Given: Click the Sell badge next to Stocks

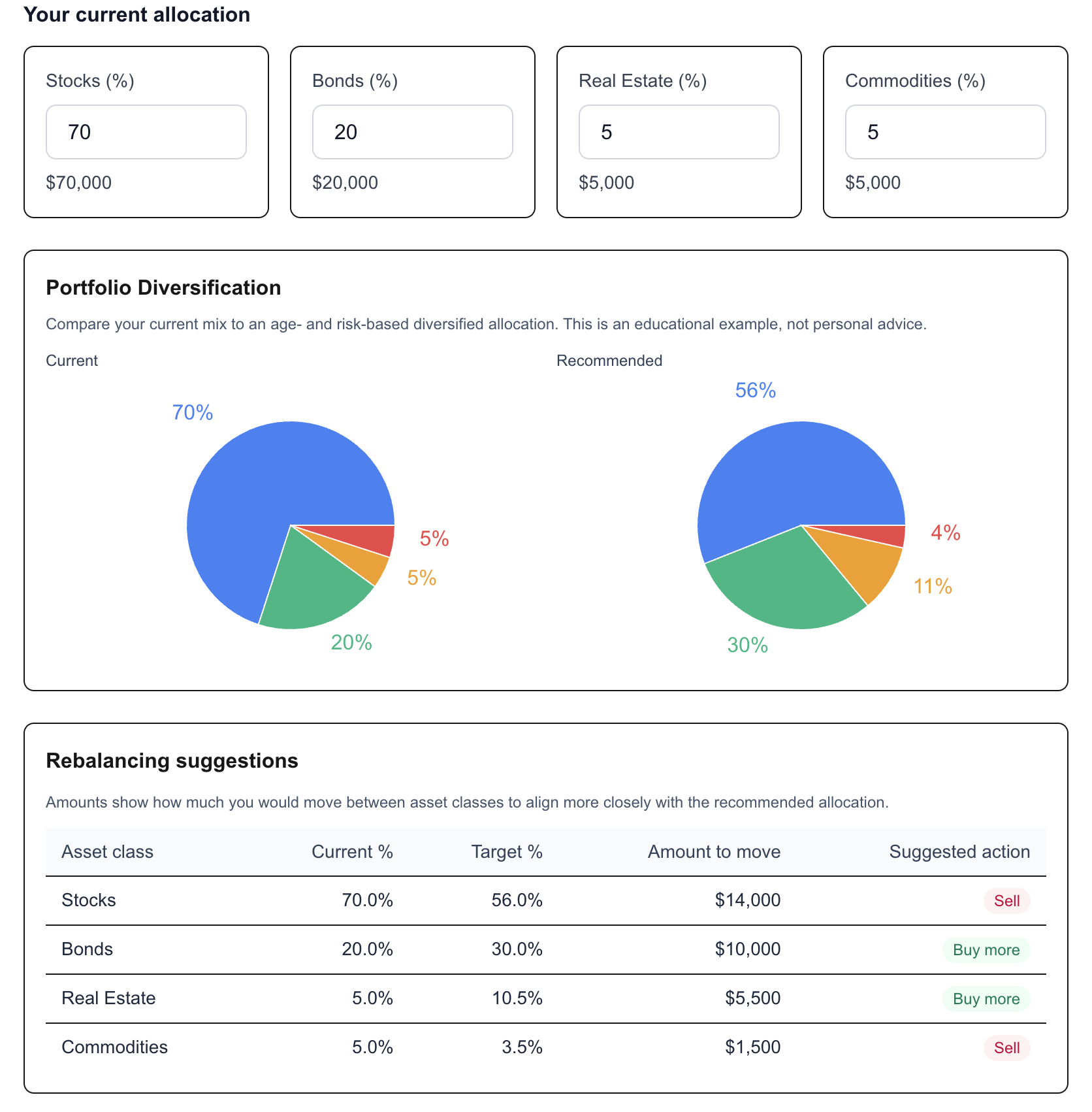Looking at the screenshot, I should pos(1006,900).
